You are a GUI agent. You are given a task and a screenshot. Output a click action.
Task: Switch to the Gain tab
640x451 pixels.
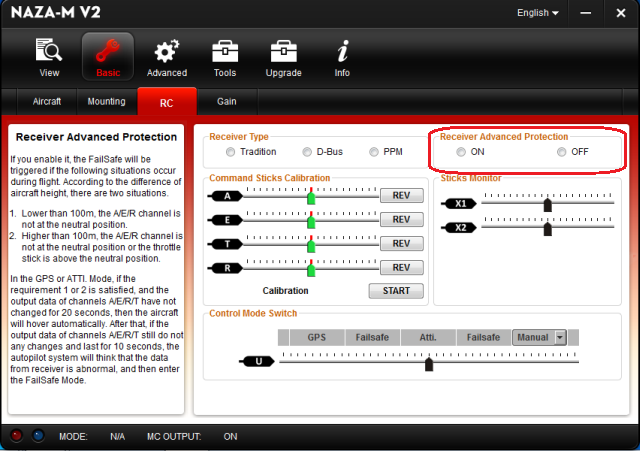coord(227,102)
